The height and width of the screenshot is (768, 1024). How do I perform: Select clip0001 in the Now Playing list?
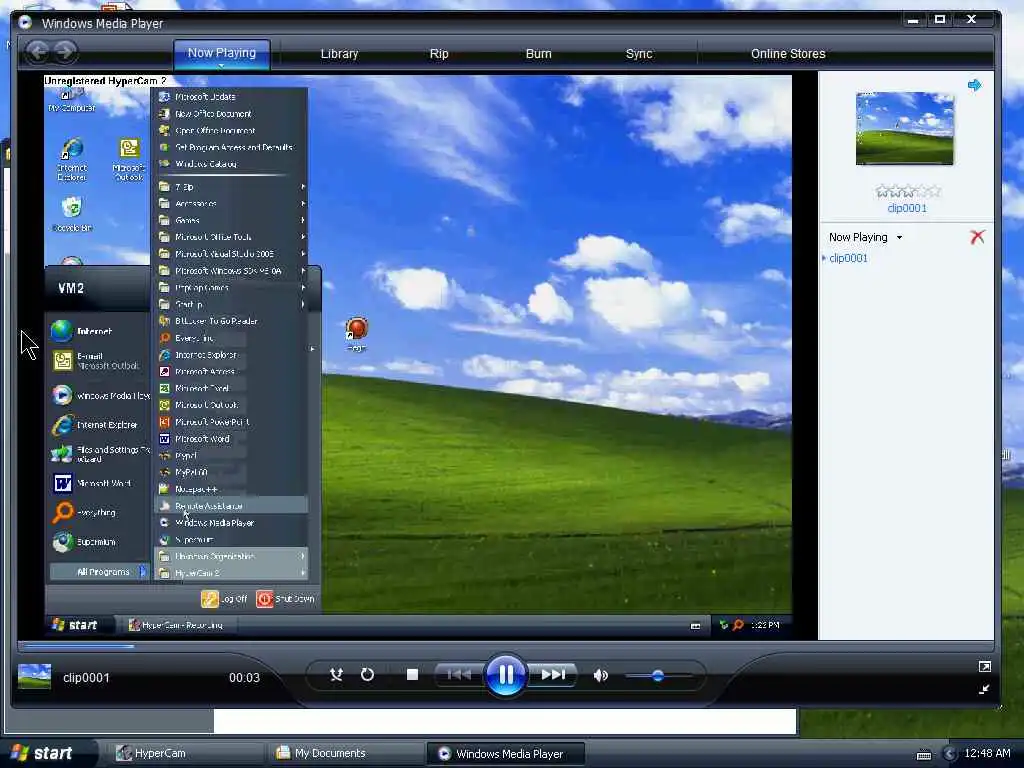(848, 258)
